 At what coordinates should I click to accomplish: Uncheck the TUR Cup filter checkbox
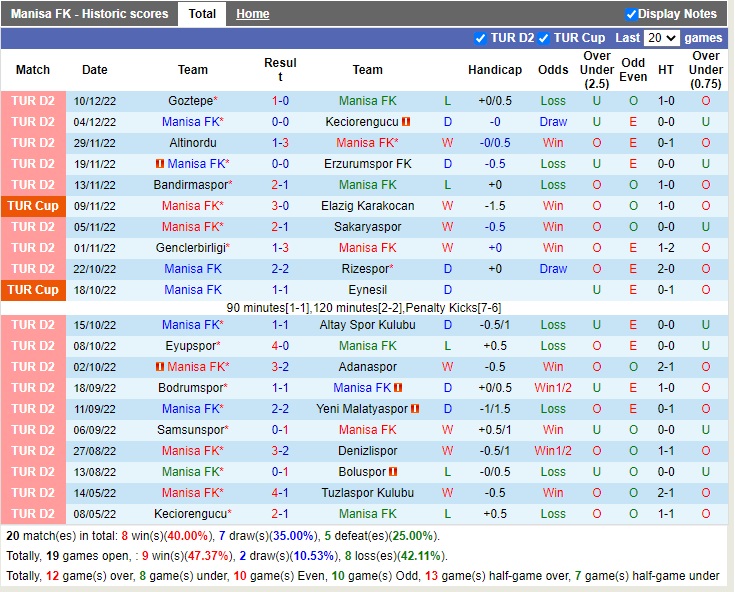click(544, 38)
